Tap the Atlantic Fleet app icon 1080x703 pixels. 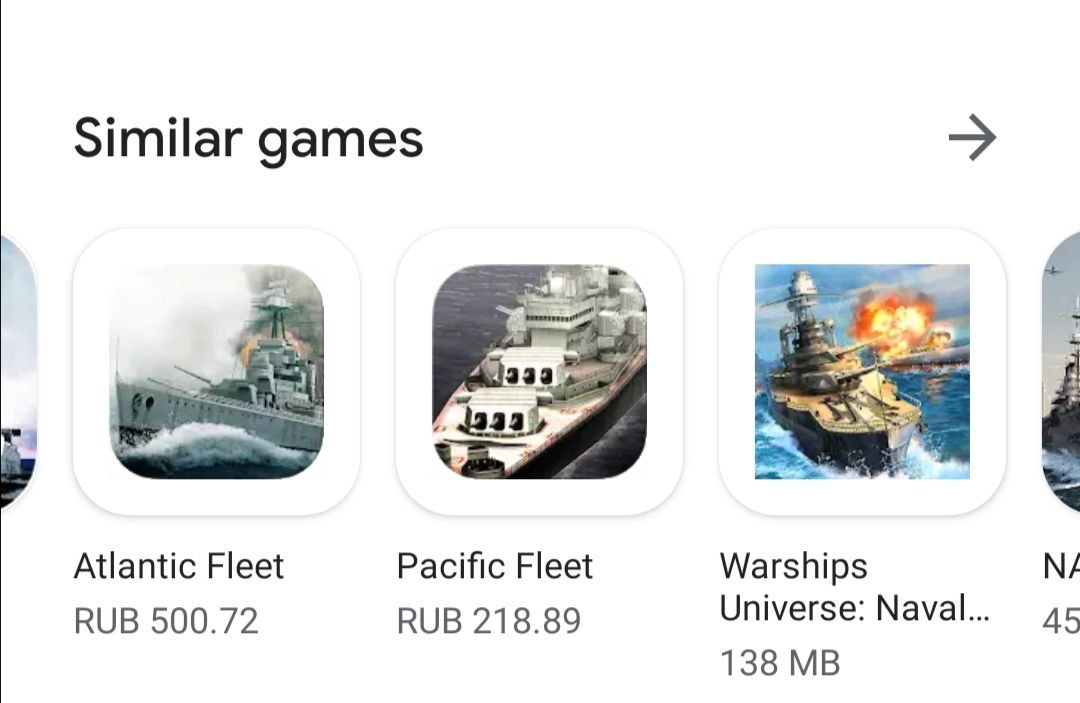(216, 372)
